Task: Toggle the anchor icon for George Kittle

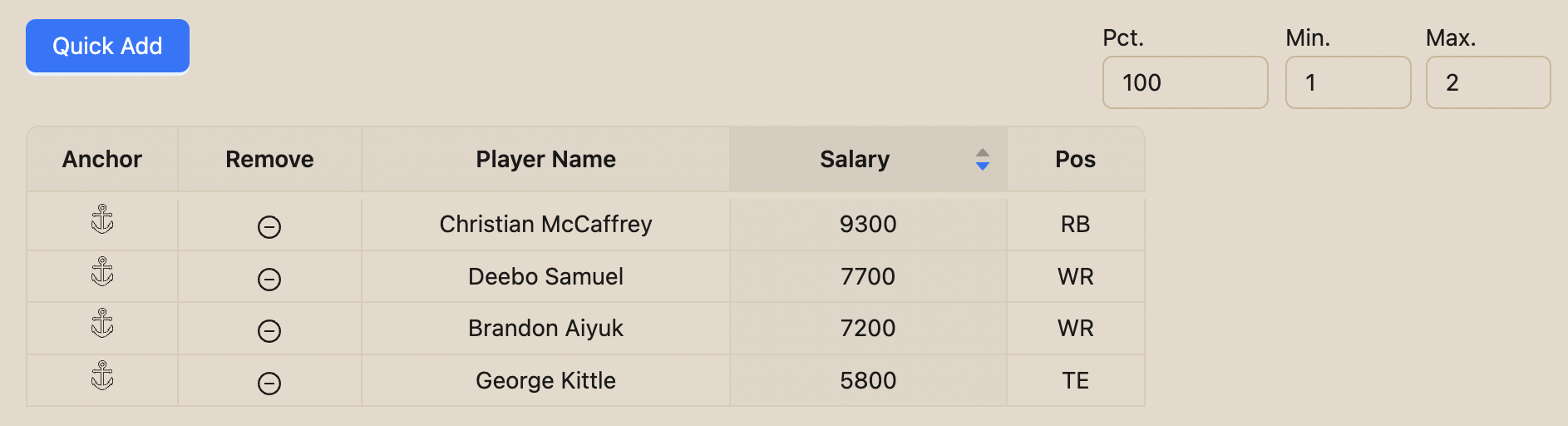Action: tap(102, 376)
